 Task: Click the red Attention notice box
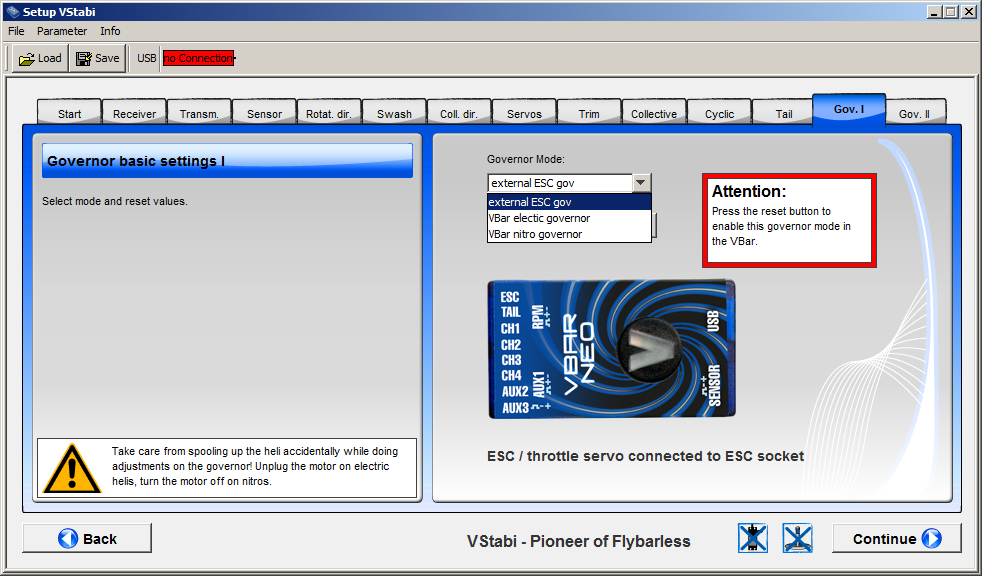[789, 220]
